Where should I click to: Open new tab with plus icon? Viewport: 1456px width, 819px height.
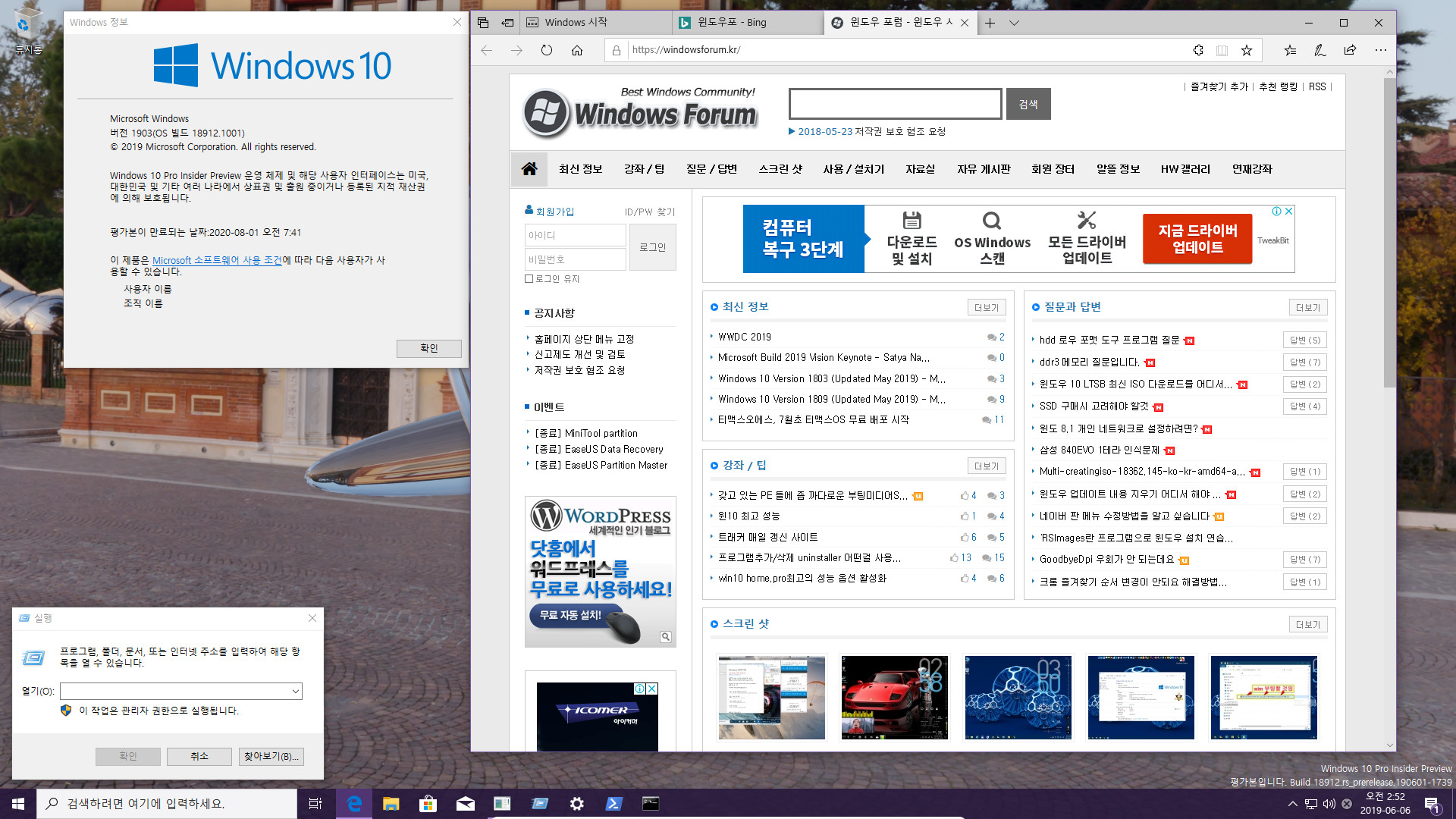pos(990,23)
